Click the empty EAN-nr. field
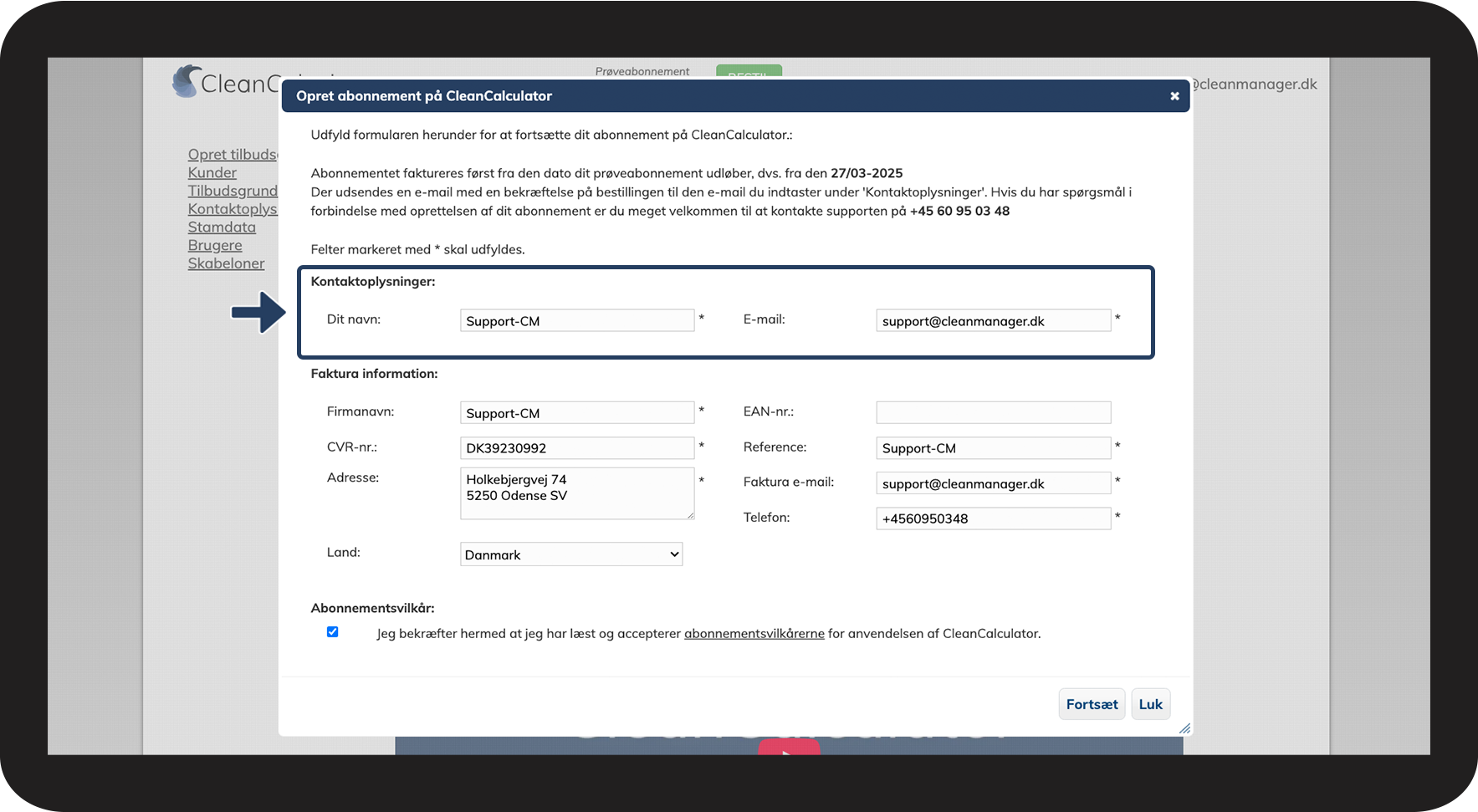 [x=994, y=412]
